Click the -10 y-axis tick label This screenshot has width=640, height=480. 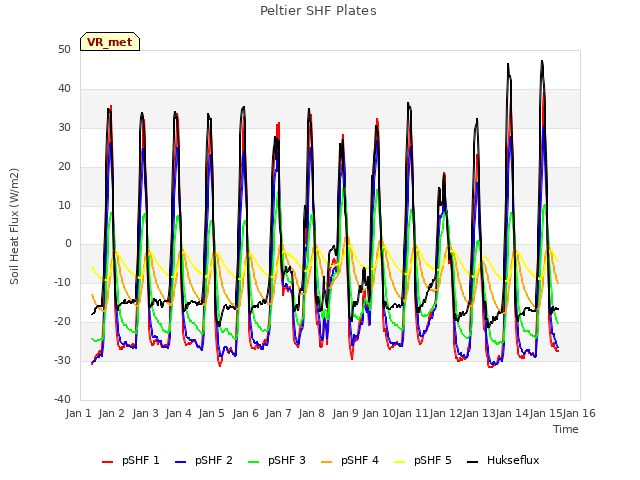click(62, 282)
